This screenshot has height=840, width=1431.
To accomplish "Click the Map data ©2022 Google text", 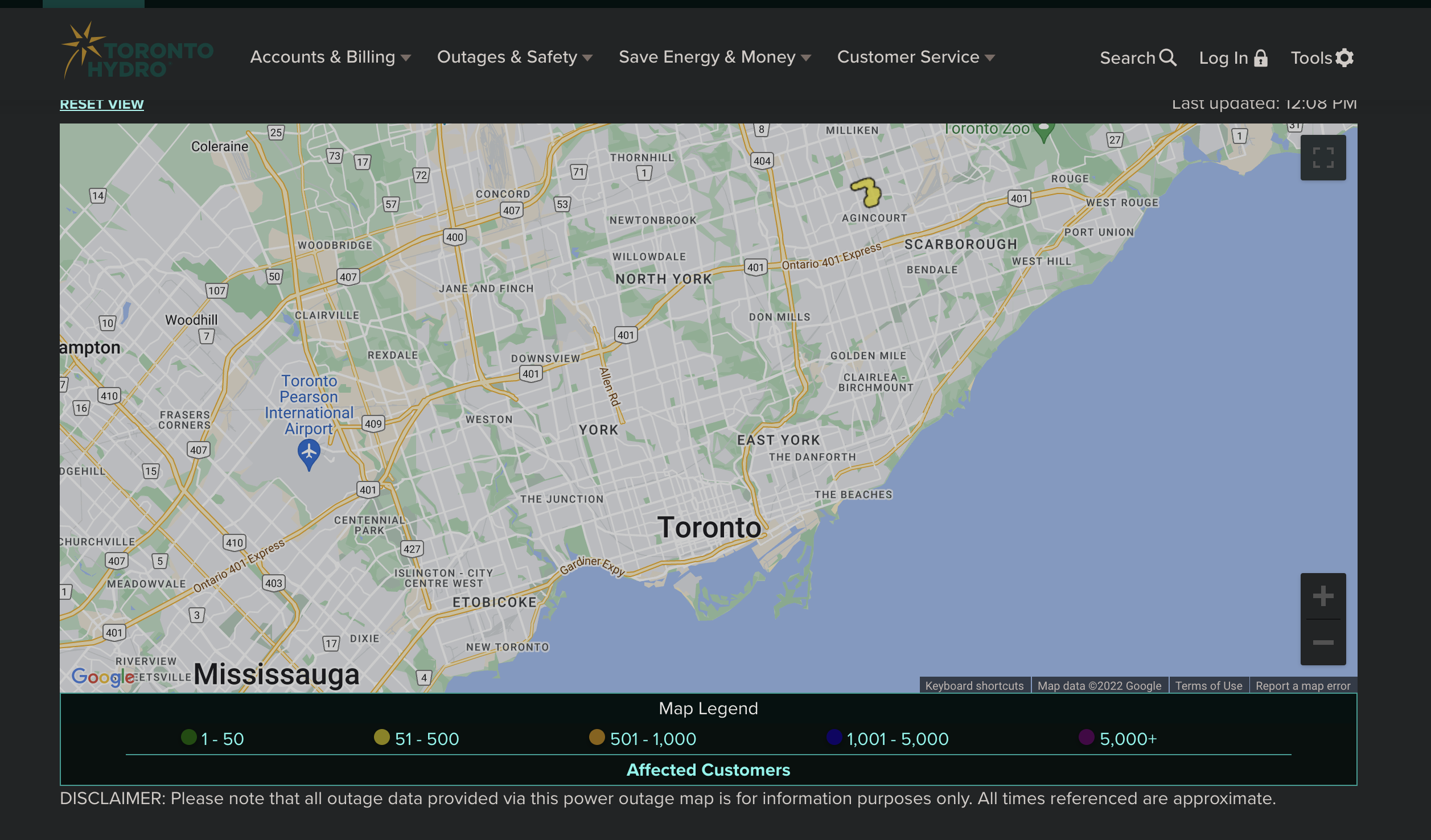I will click(x=1099, y=686).
